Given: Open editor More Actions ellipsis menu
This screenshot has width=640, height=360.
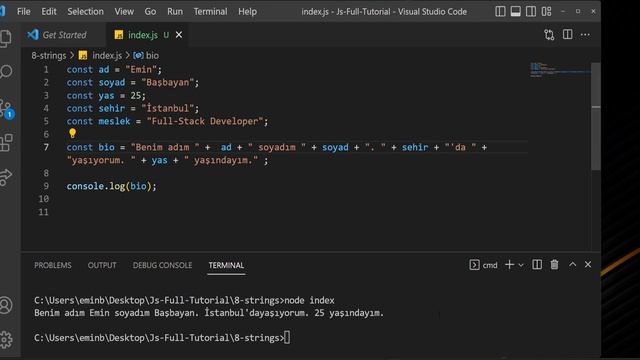Looking at the screenshot, I should pos(585,35).
